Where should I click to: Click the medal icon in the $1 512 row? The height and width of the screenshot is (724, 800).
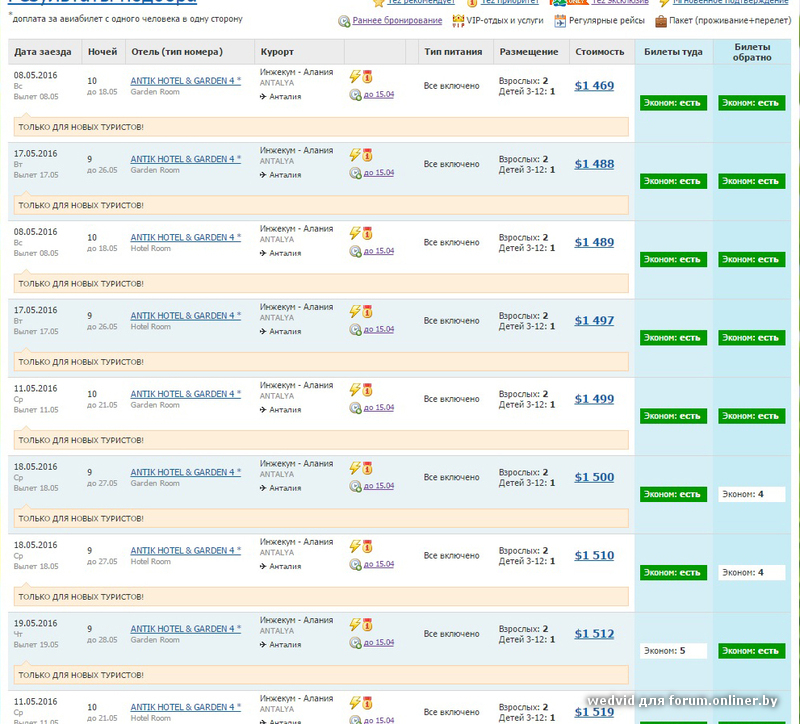[367, 625]
